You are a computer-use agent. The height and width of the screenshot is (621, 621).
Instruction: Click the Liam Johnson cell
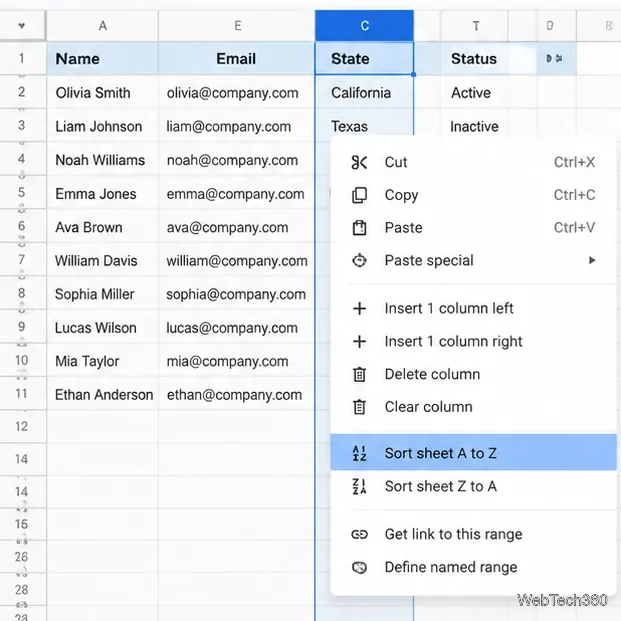103,126
